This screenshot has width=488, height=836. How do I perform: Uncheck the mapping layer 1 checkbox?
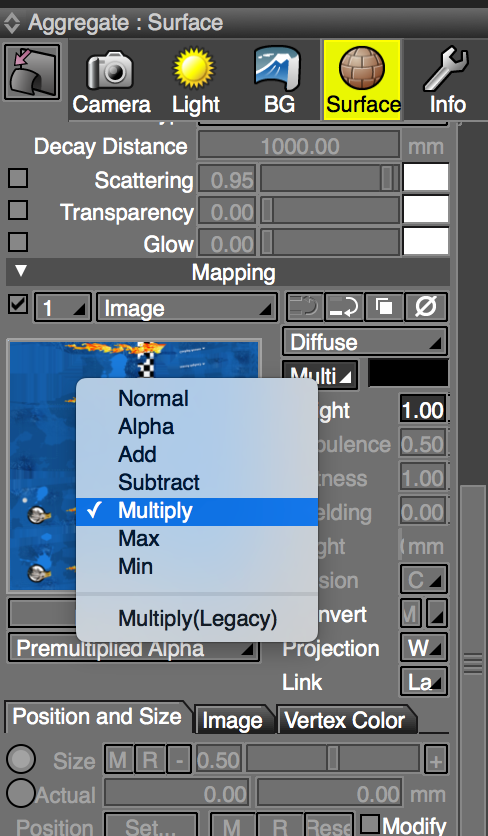pyautogui.click(x=18, y=305)
